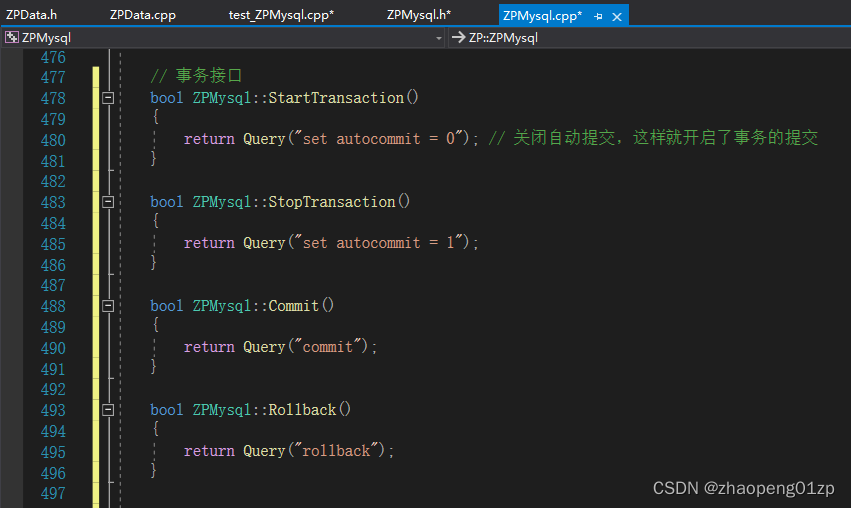Viewport: 851px width, 508px height.
Task: Switch to the ZPData.cpp tab
Action: click(143, 15)
